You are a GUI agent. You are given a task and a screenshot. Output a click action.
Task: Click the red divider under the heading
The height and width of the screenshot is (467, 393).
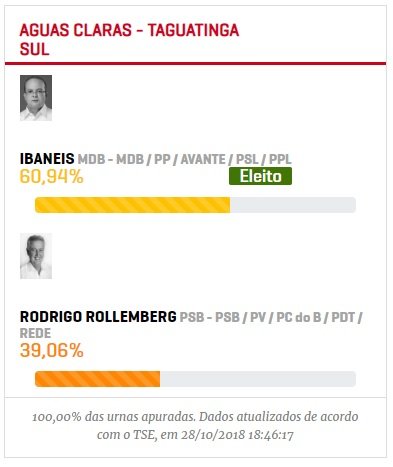tap(195, 63)
